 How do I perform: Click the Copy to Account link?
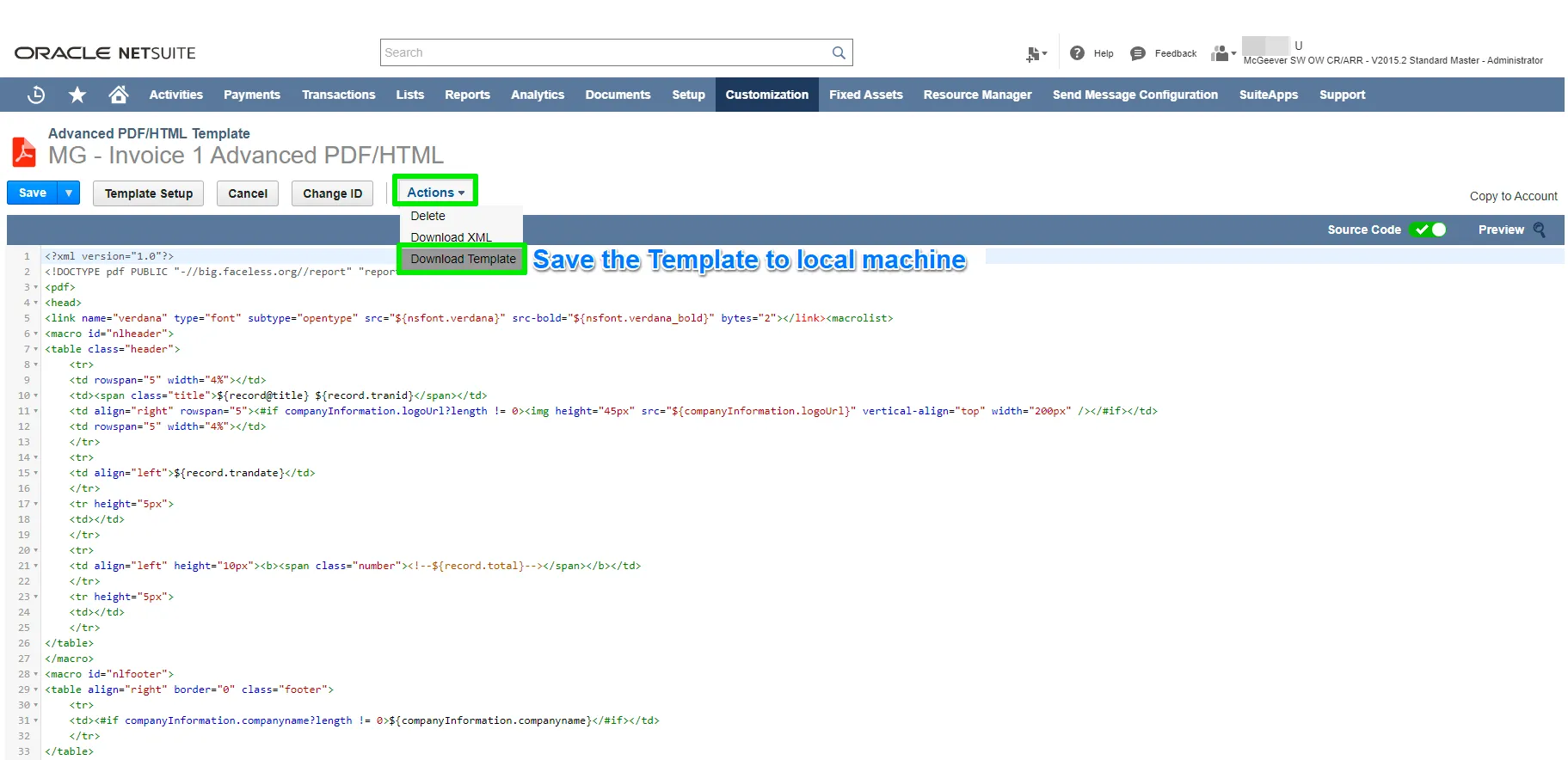1513,196
